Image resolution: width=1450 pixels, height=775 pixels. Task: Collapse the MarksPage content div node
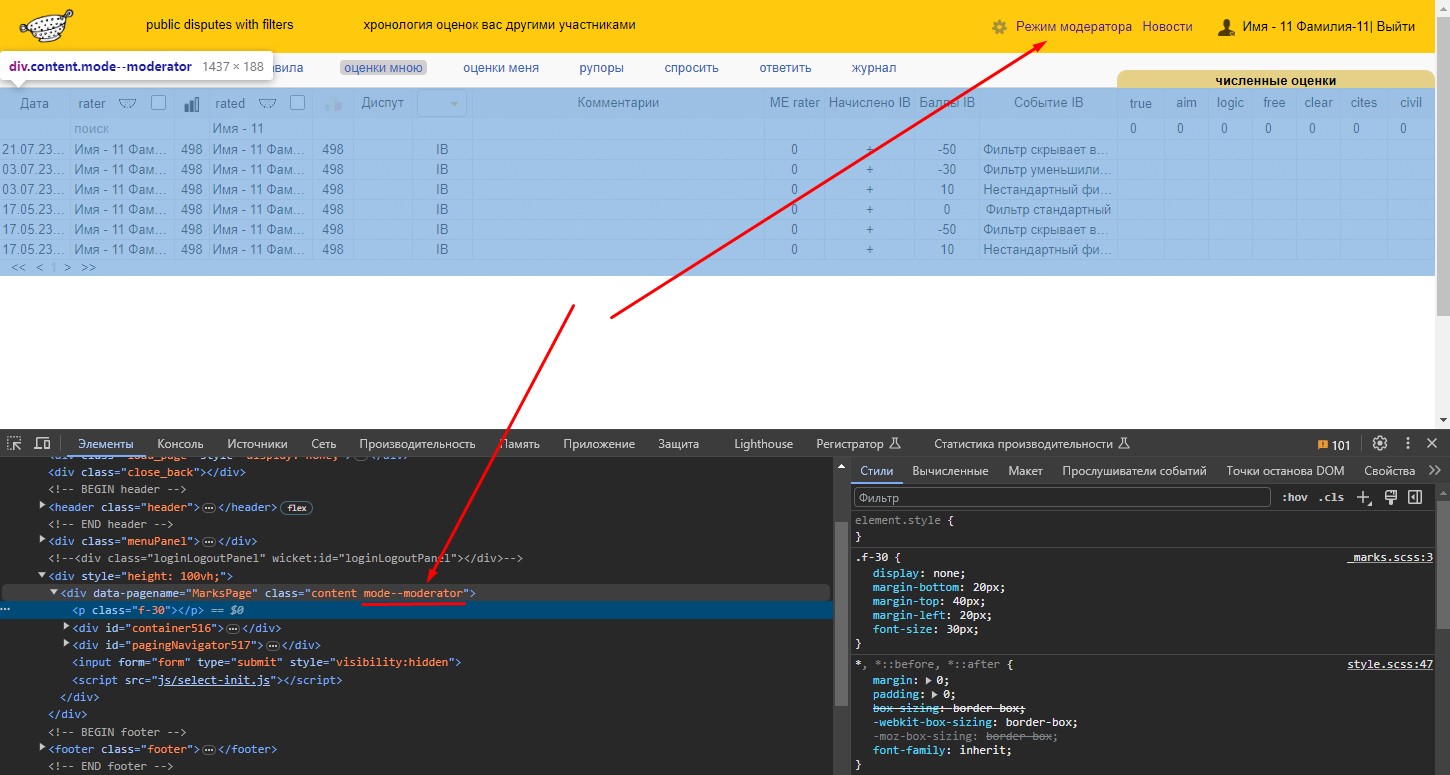click(x=54, y=592)
